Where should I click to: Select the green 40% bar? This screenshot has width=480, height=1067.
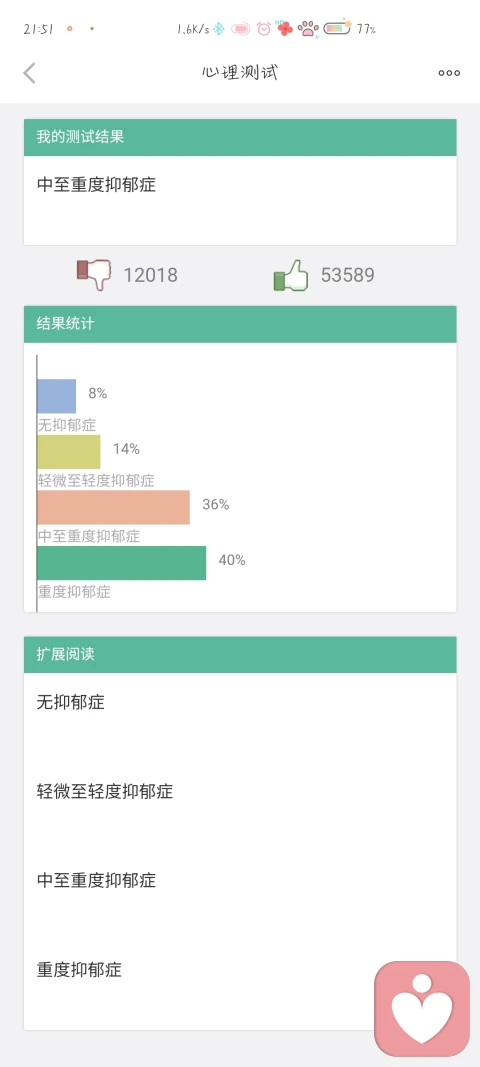coord(122,563)
